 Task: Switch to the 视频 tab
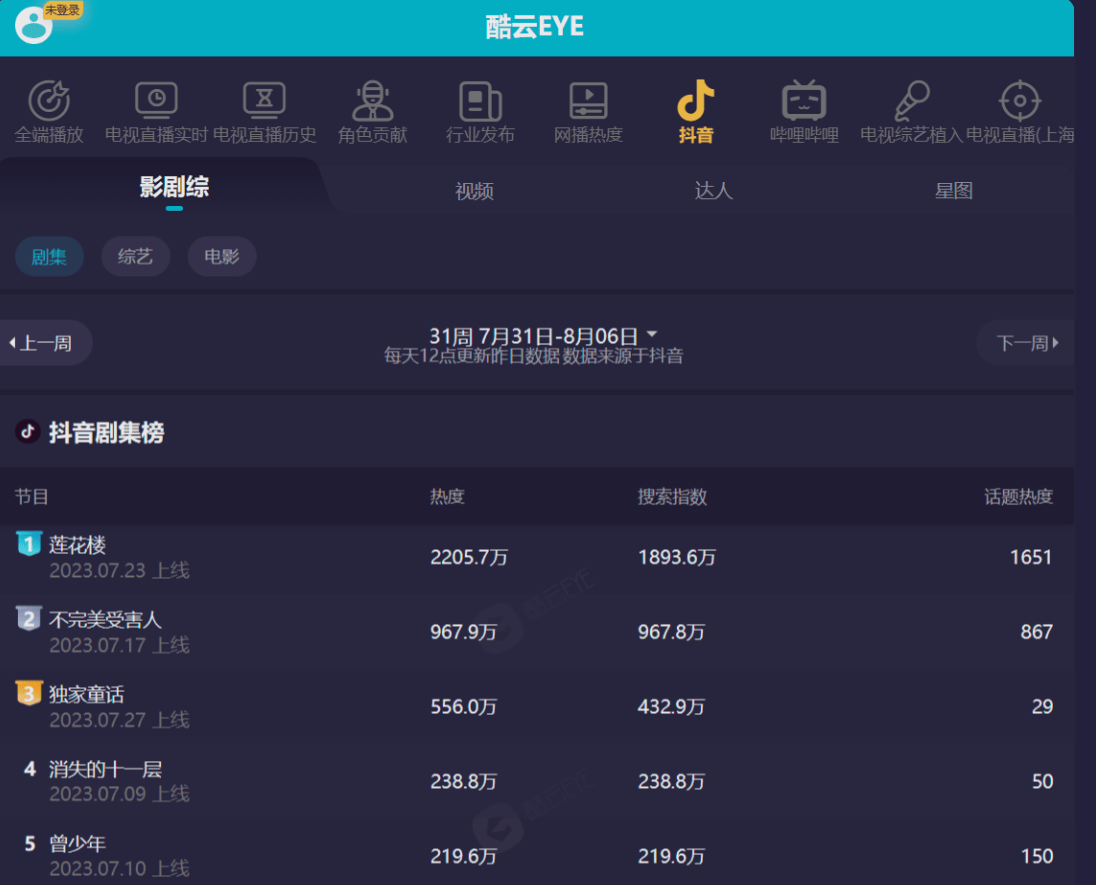(474, 191)
